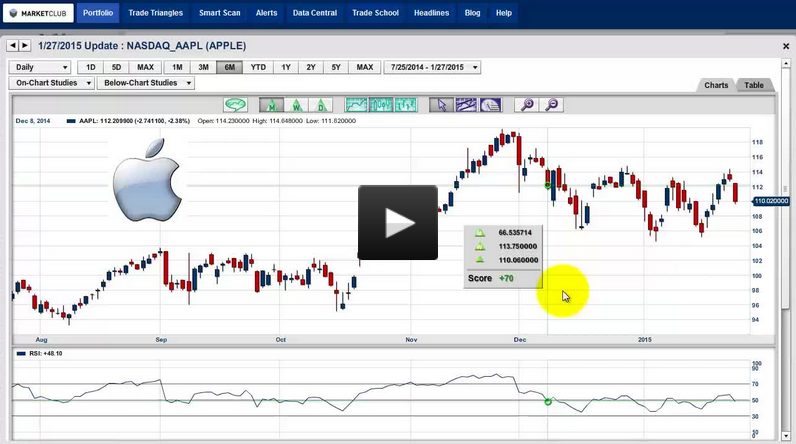Viewport: 796px width, 444px height.
Task: Open the Daily interval dropdown
Action: [40, 67]
